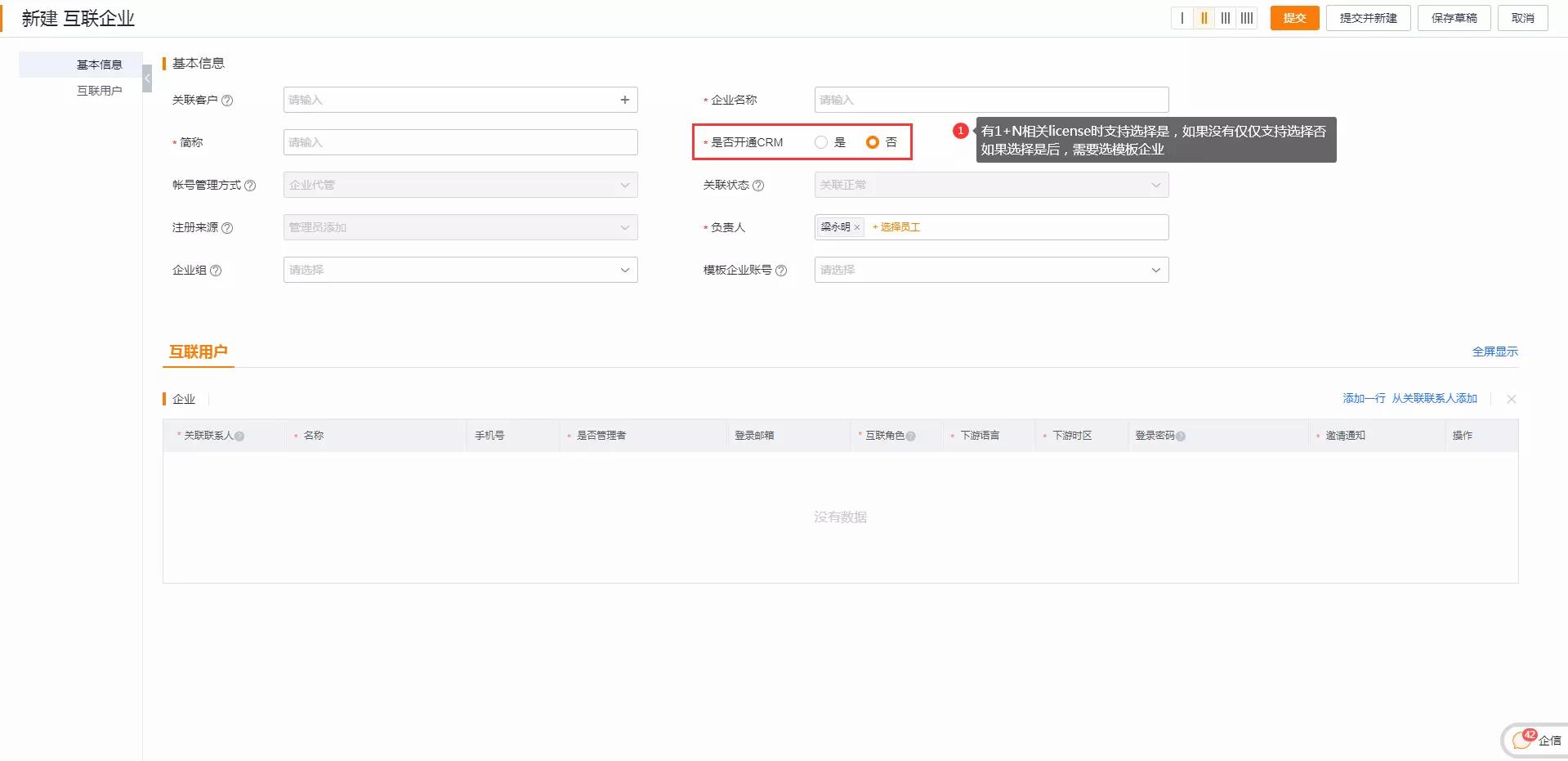Open 注册来源 dropdown

tap(460, 227)
